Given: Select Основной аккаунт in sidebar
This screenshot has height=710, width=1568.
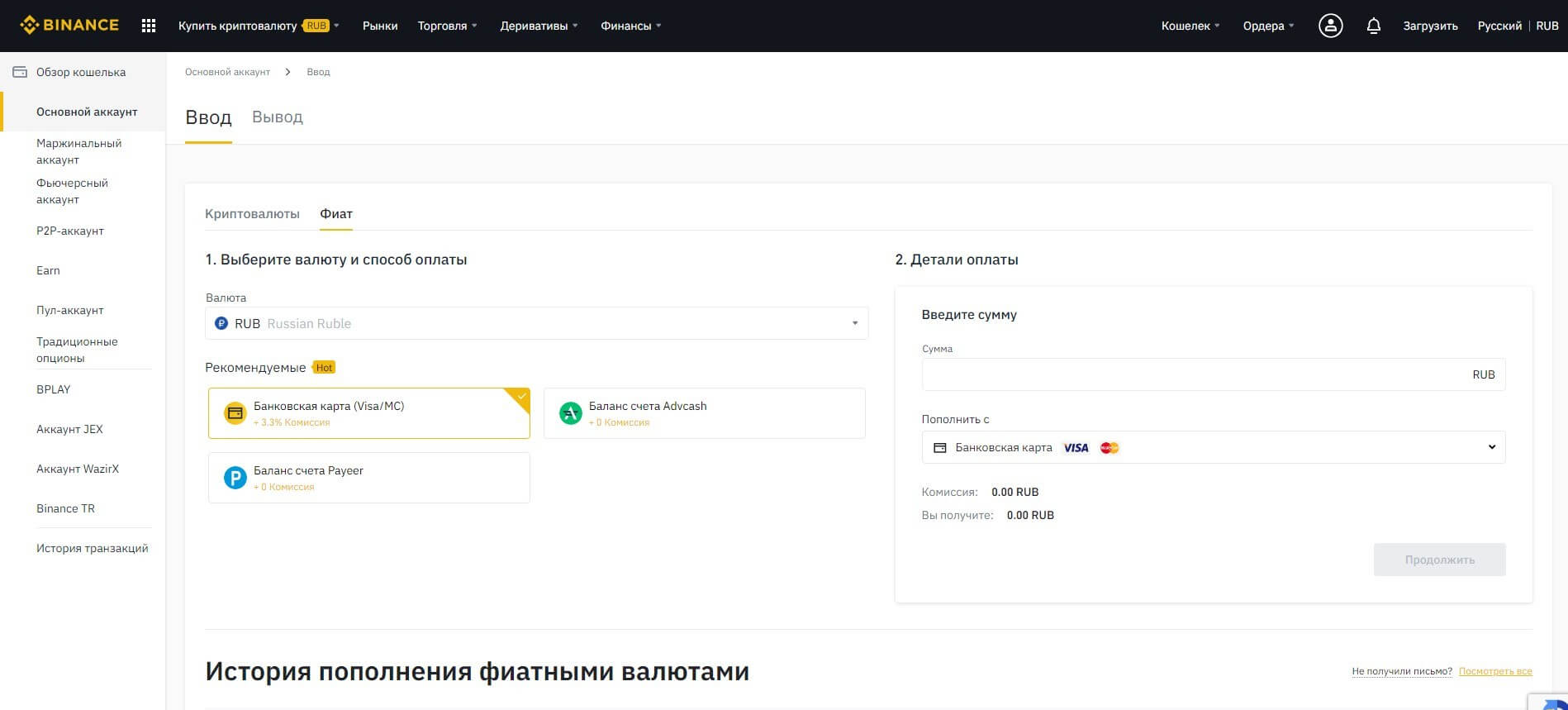Looking at the screenshot, I should coord(87,112).
